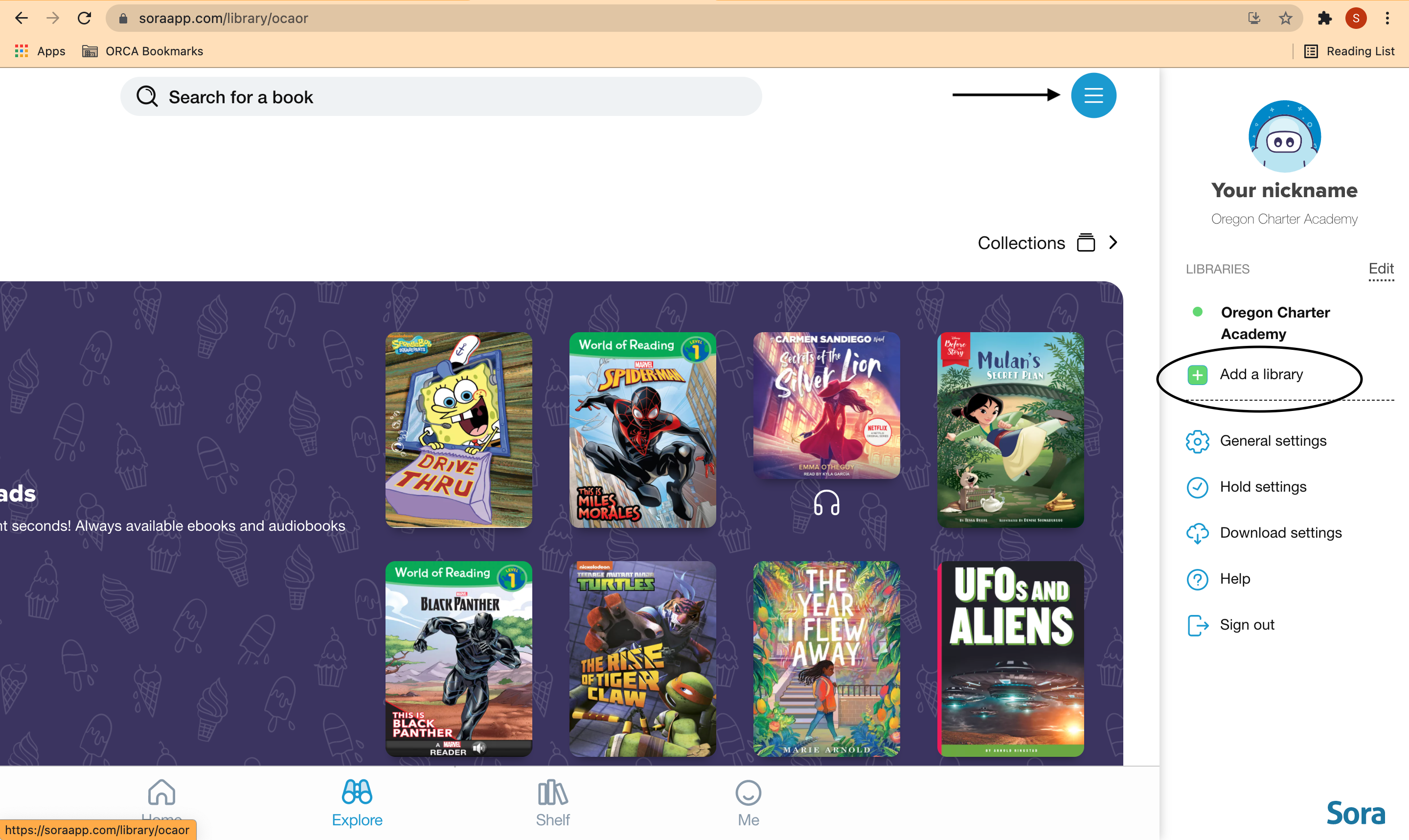Click the browser address bar URL
The height and width of the screenshot is (840, 1409).
pos(224,18)
